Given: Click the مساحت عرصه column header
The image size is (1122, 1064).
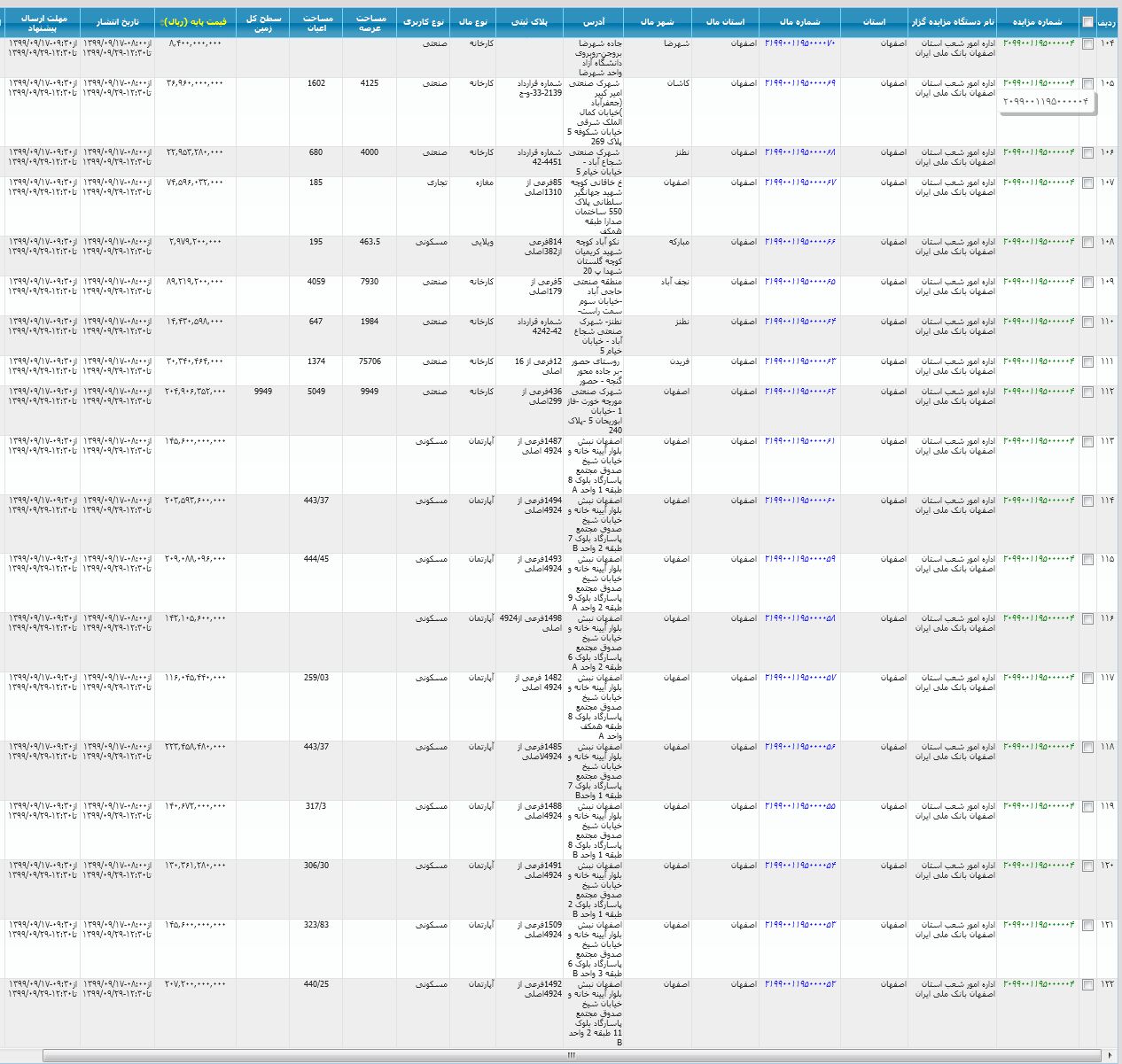Looking at the screenshot, I should [x=370, y=22].
